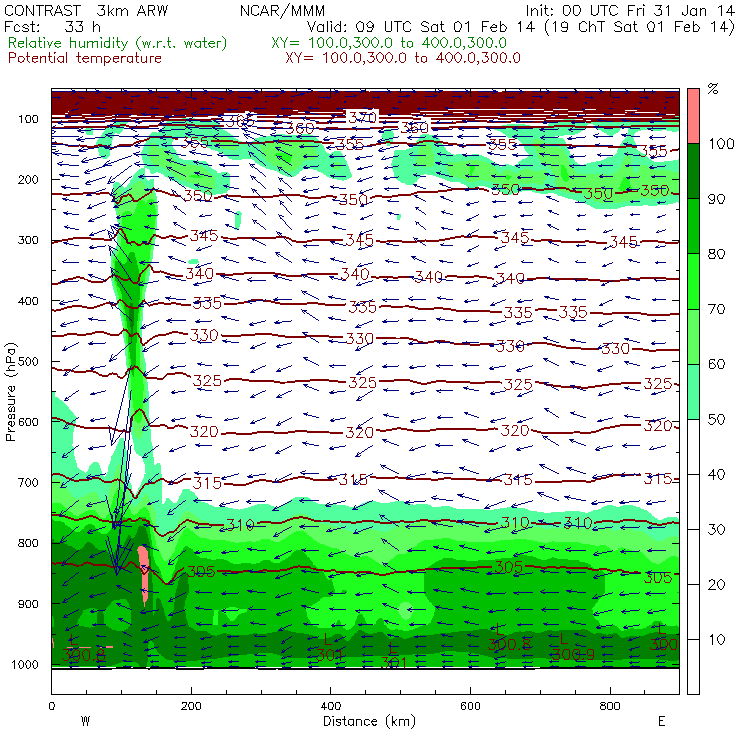Image resolution: width=740 pixels, height=740 pixels.
Task: Select the 80–90% green colorbar swatch
Action: (693, 226)
